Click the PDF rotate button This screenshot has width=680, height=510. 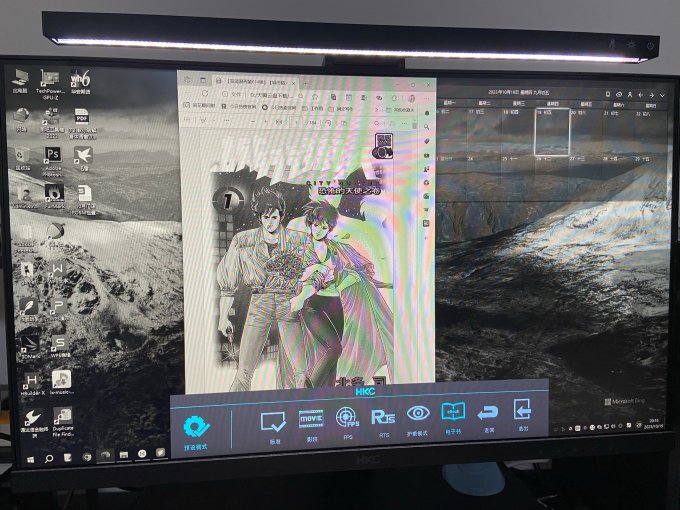click(x=328, y=123)
